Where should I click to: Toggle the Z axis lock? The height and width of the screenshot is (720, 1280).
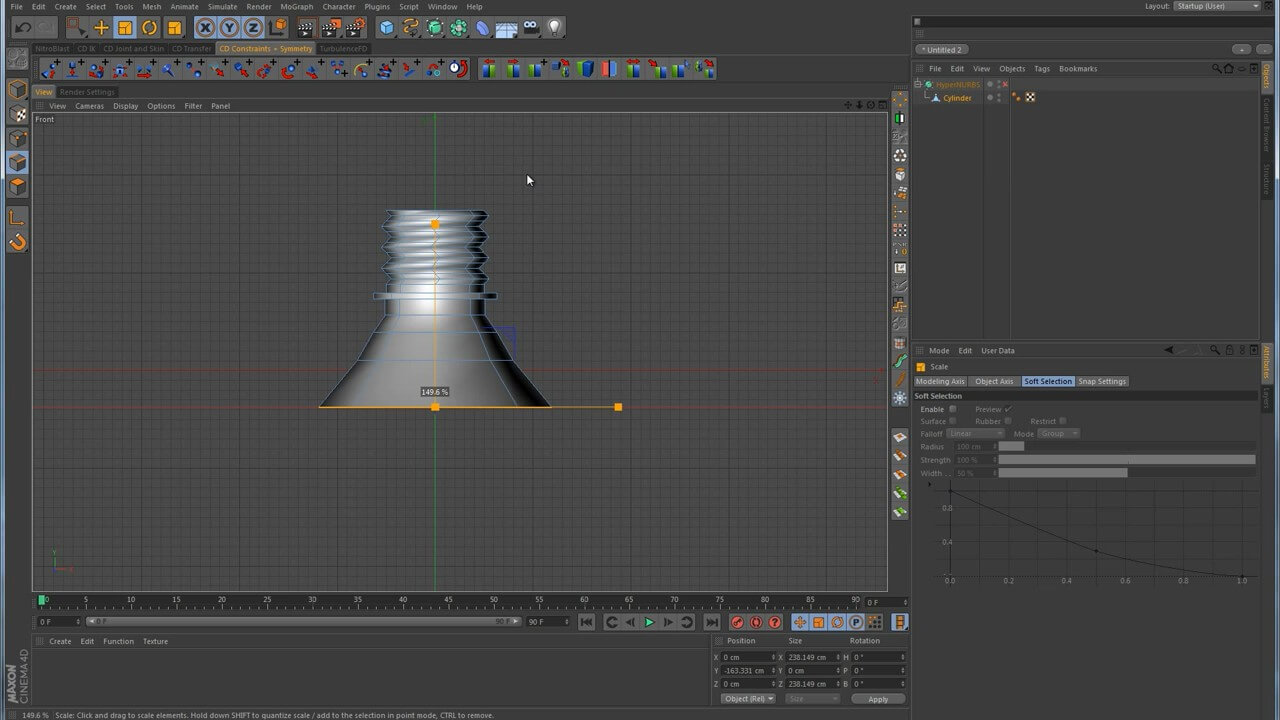pyautogui.click(x=254, y=28)
